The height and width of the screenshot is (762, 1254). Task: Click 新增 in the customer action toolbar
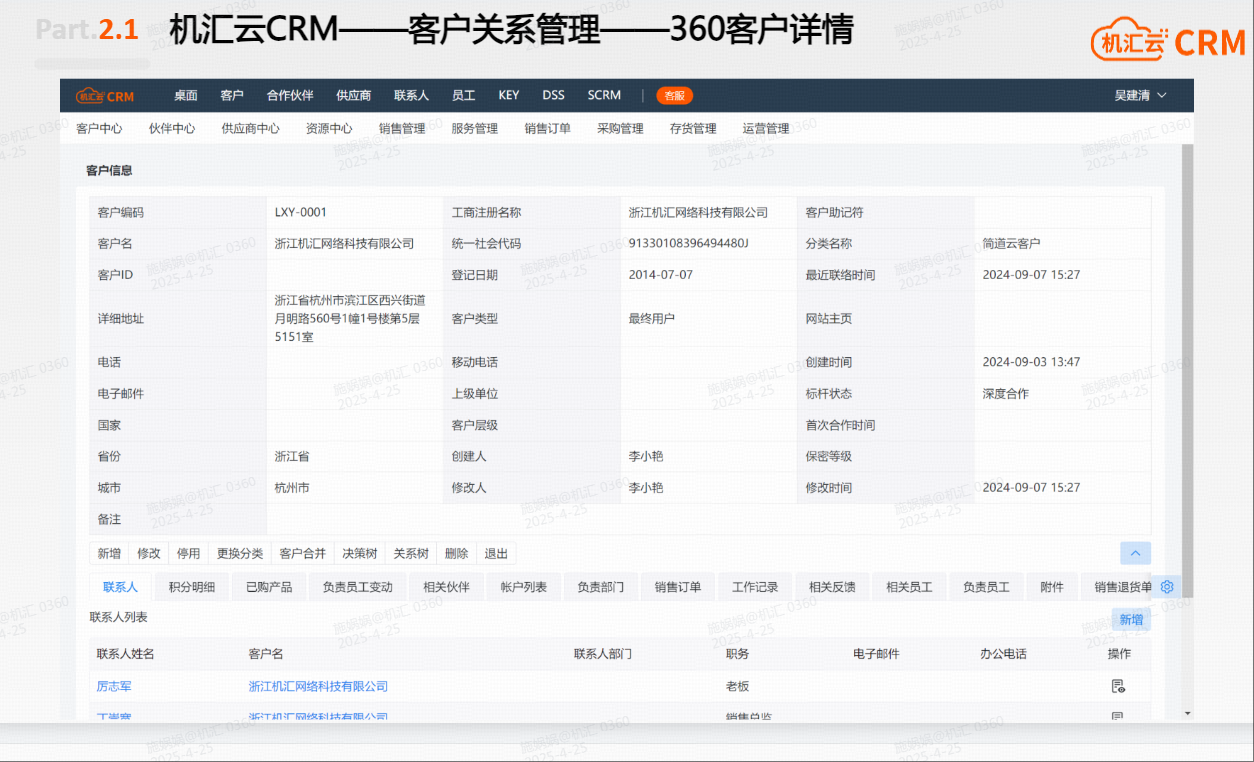tap(110, 554)
